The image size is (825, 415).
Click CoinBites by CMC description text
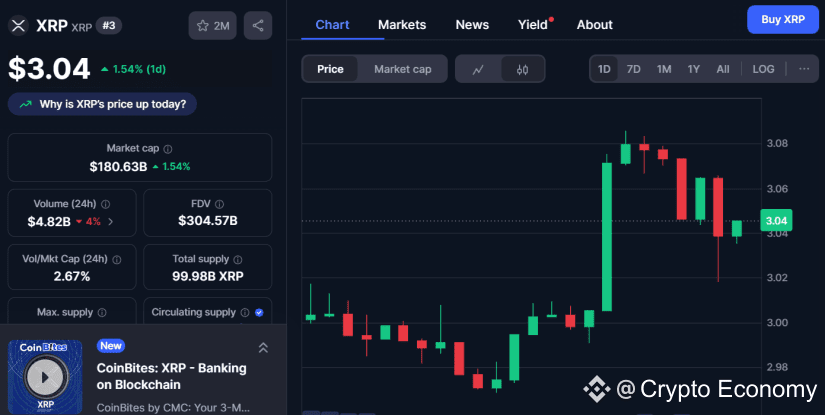pyautogui.click(x=173, y=408)
